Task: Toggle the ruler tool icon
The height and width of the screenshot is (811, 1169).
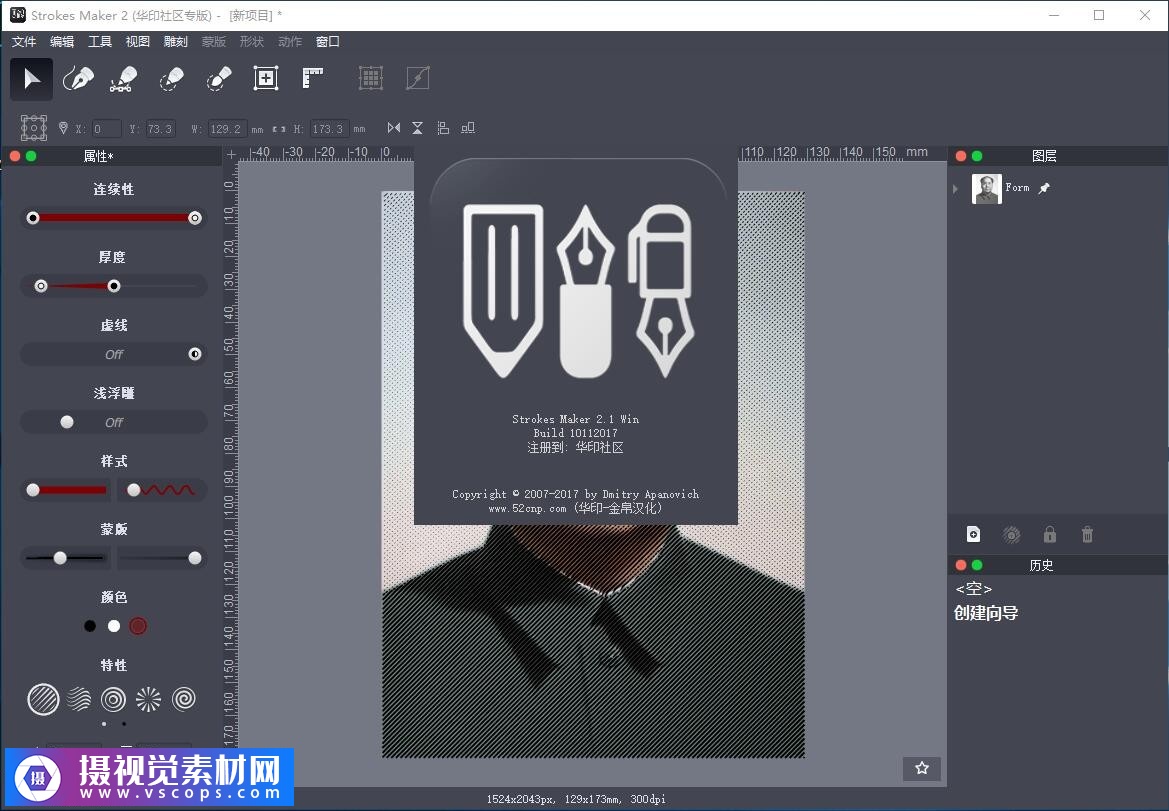Action: tap(313, 79)
